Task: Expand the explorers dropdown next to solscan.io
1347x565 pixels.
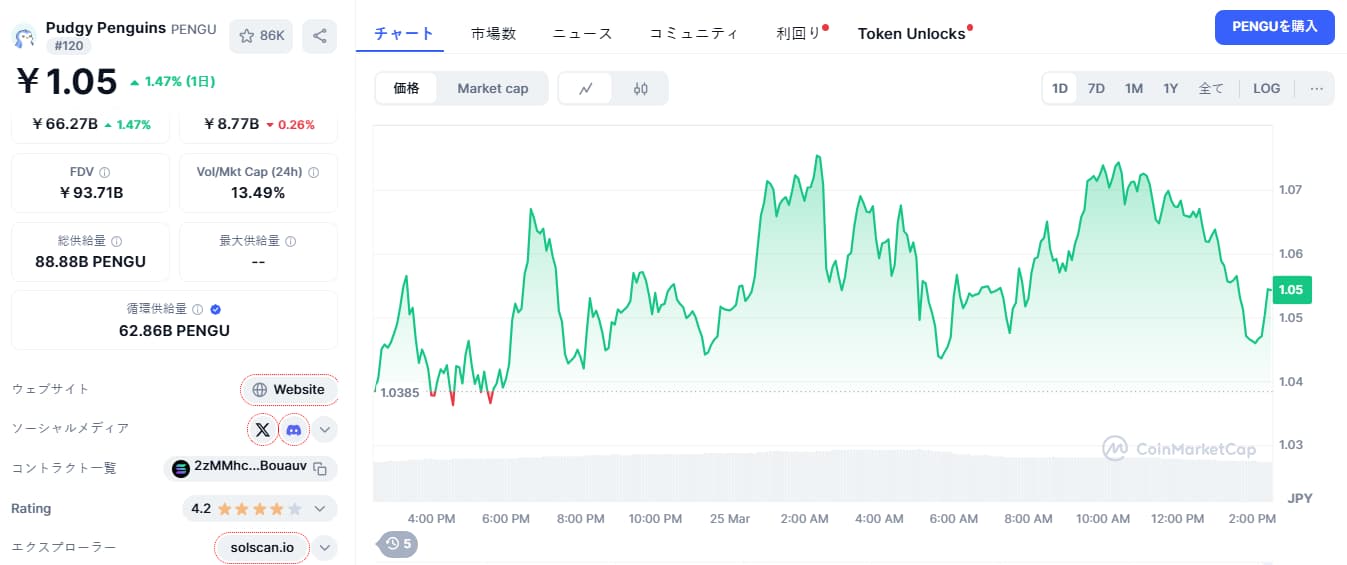Action: click(x=326, y=547)
